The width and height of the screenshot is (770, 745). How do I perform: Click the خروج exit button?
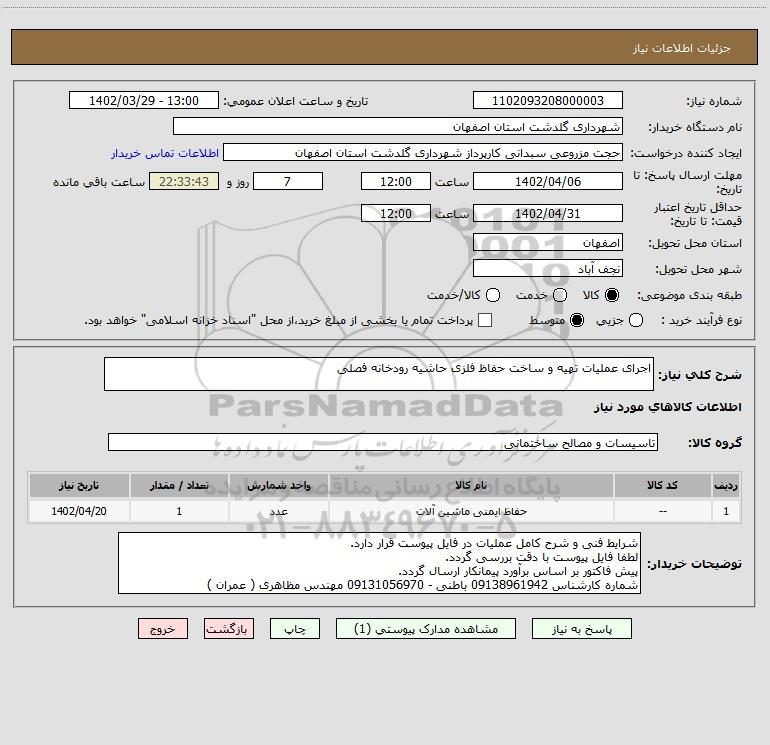tap(163, 629)
